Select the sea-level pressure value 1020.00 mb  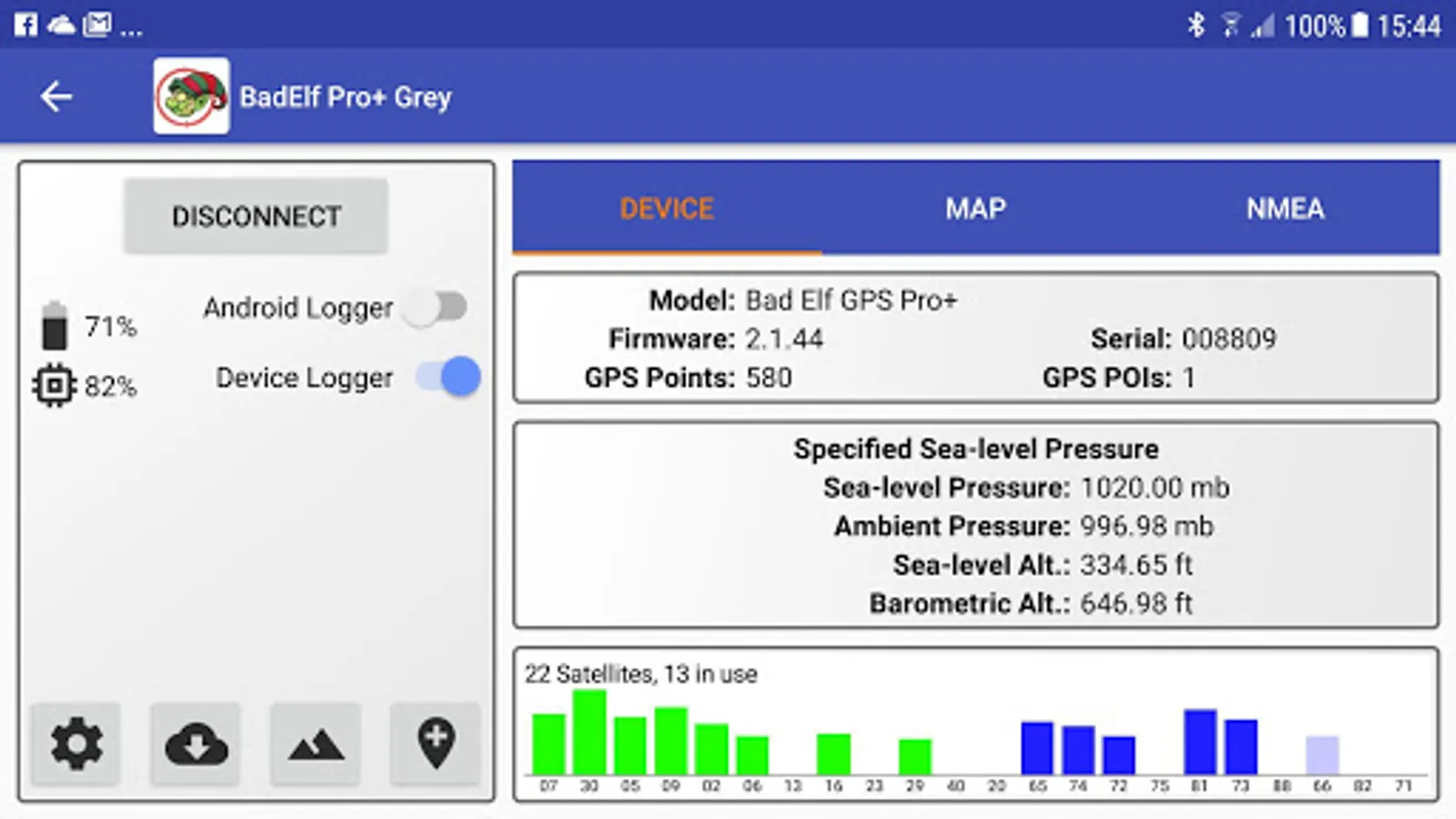(1155, 488)
